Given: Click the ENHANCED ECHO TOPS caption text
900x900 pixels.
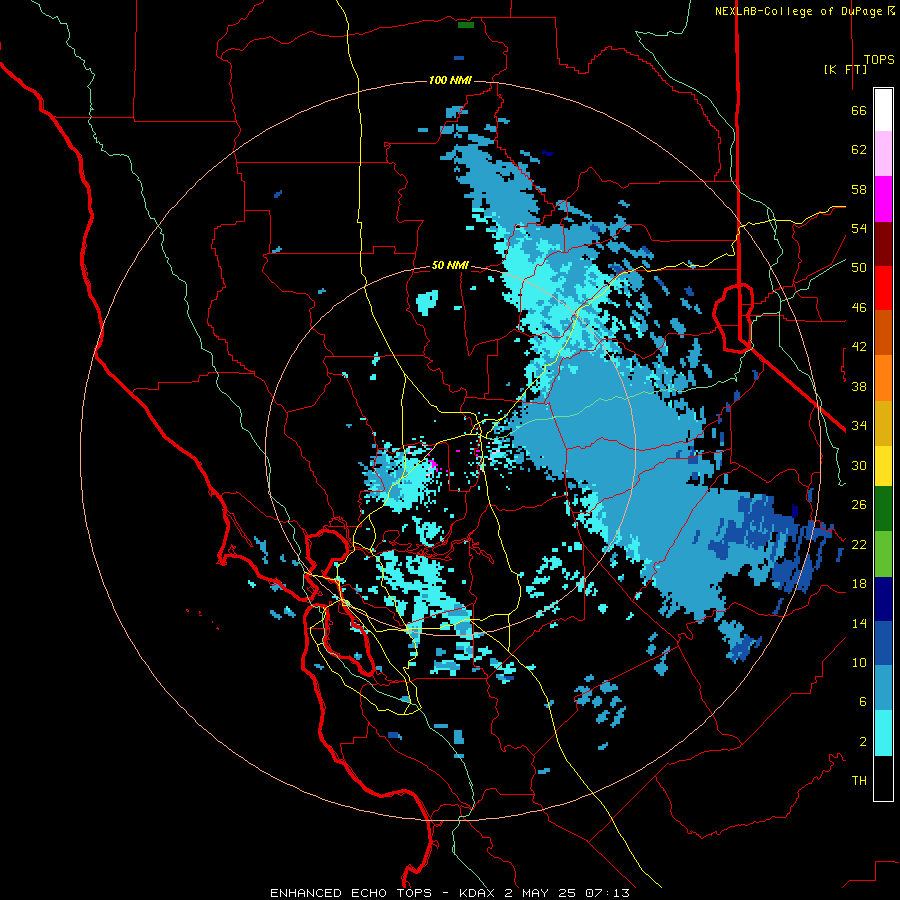Looking at the screenshot, I should 351,893.
